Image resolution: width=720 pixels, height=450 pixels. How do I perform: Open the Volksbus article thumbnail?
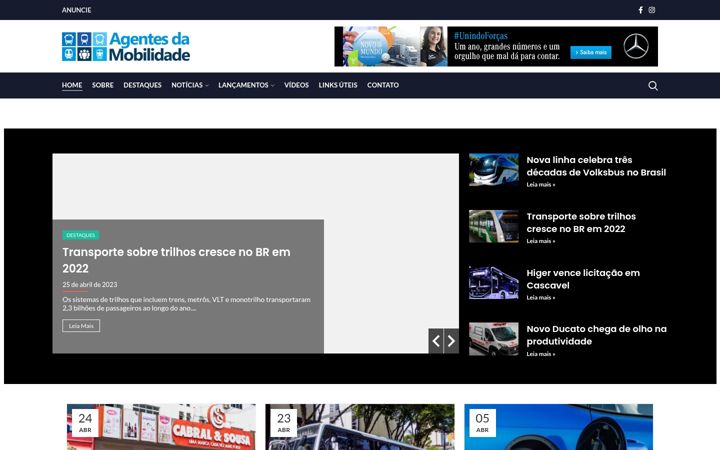point(494,169)
